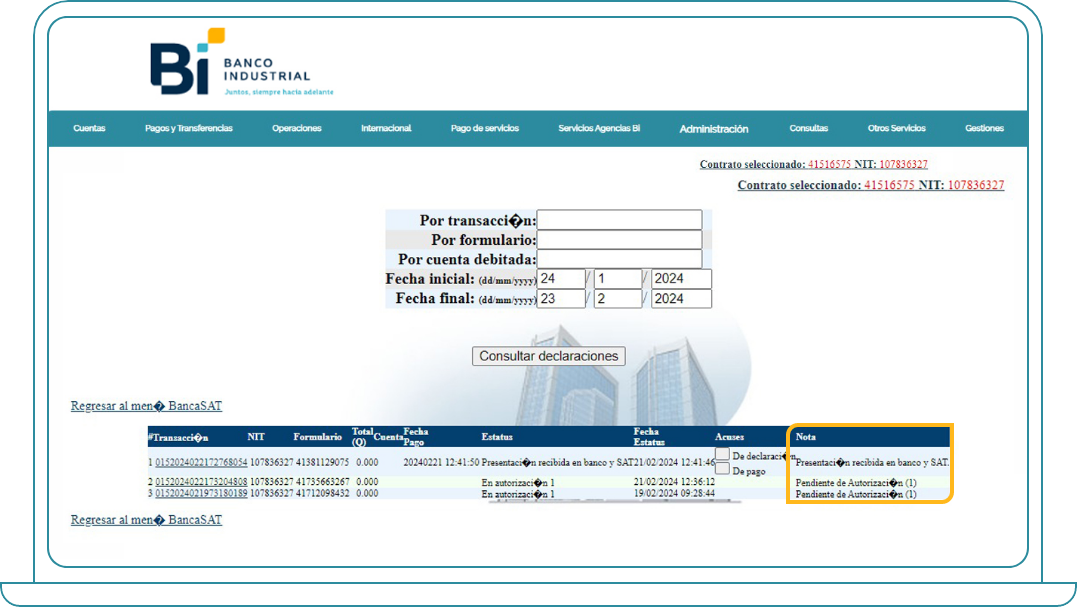Open the Internacional menu
Screen dimensions: 1077x607
point(386,128)
